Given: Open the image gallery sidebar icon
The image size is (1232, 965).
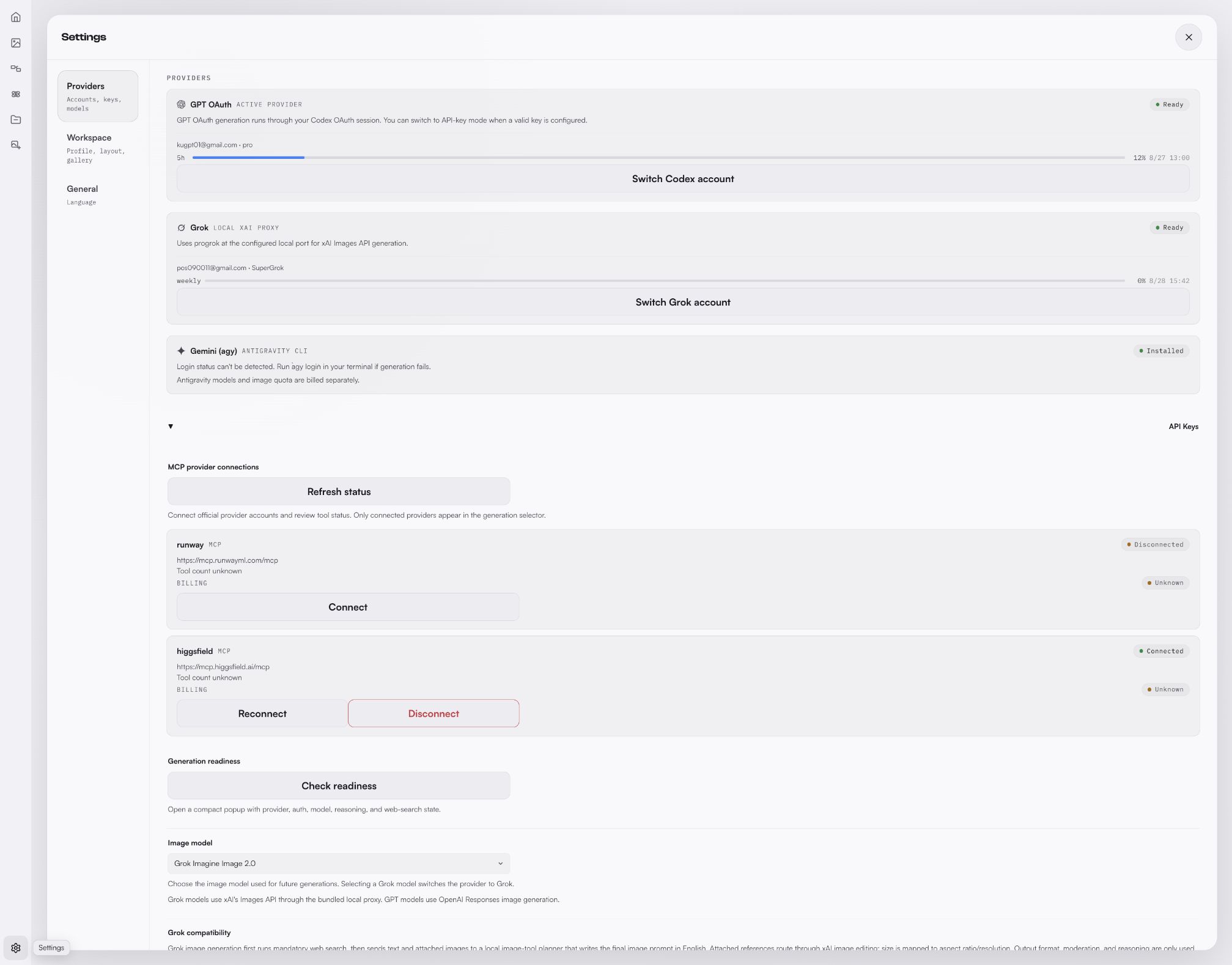Looking at the screenshot, I should pos(16,43).
